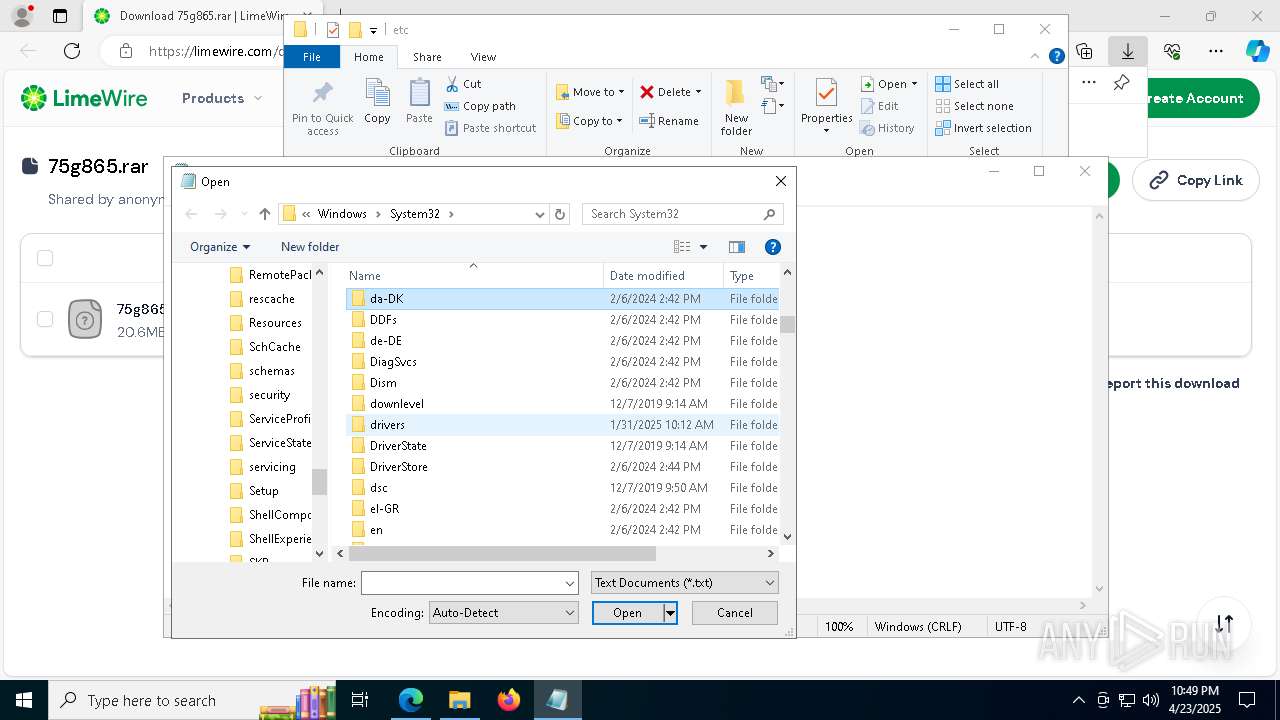This screenshot has height=720, width=1280.
Task: Open File Explorer from the taskbar
Action: (459, 700)
